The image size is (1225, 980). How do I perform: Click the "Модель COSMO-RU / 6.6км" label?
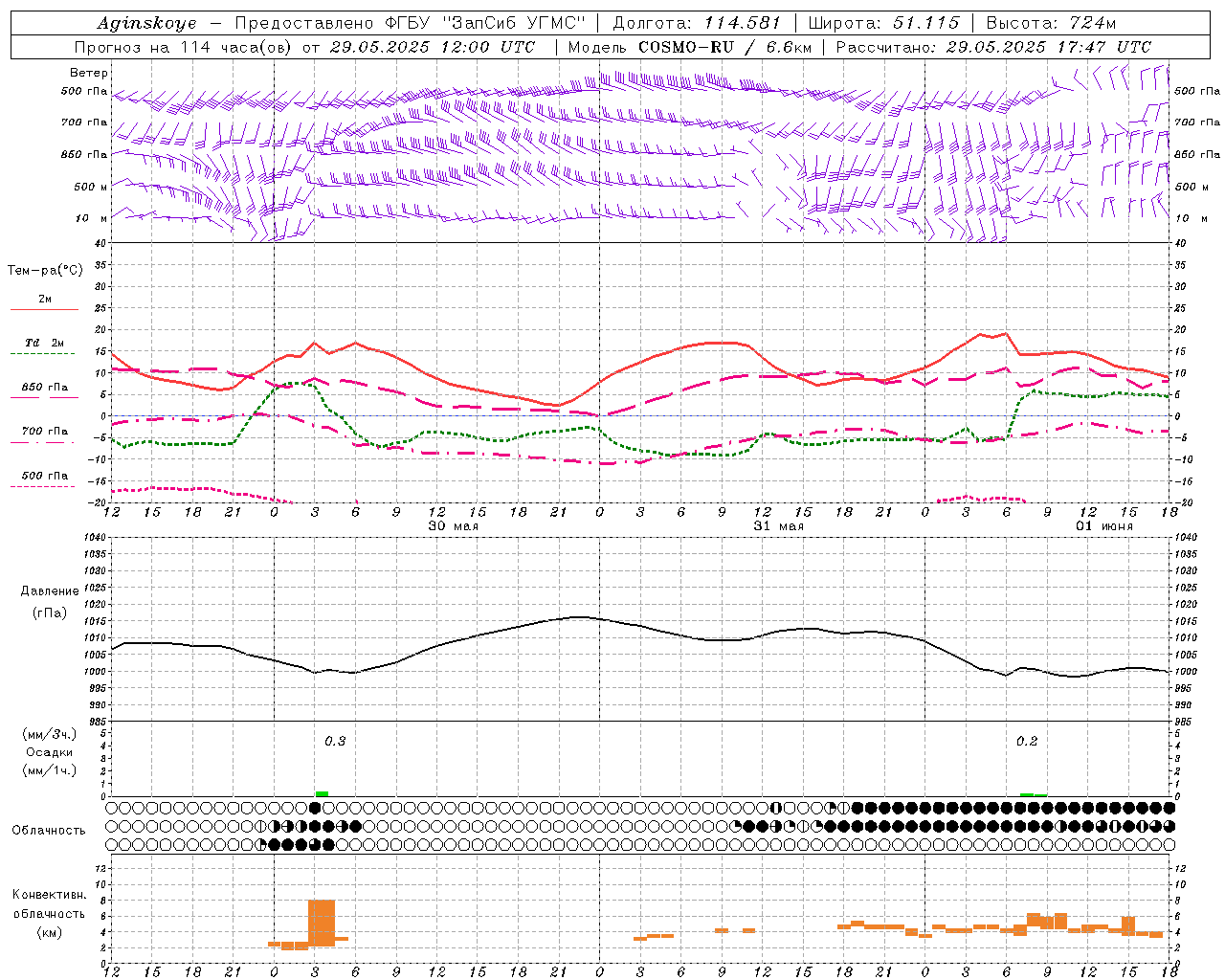[x=690, y=47]
